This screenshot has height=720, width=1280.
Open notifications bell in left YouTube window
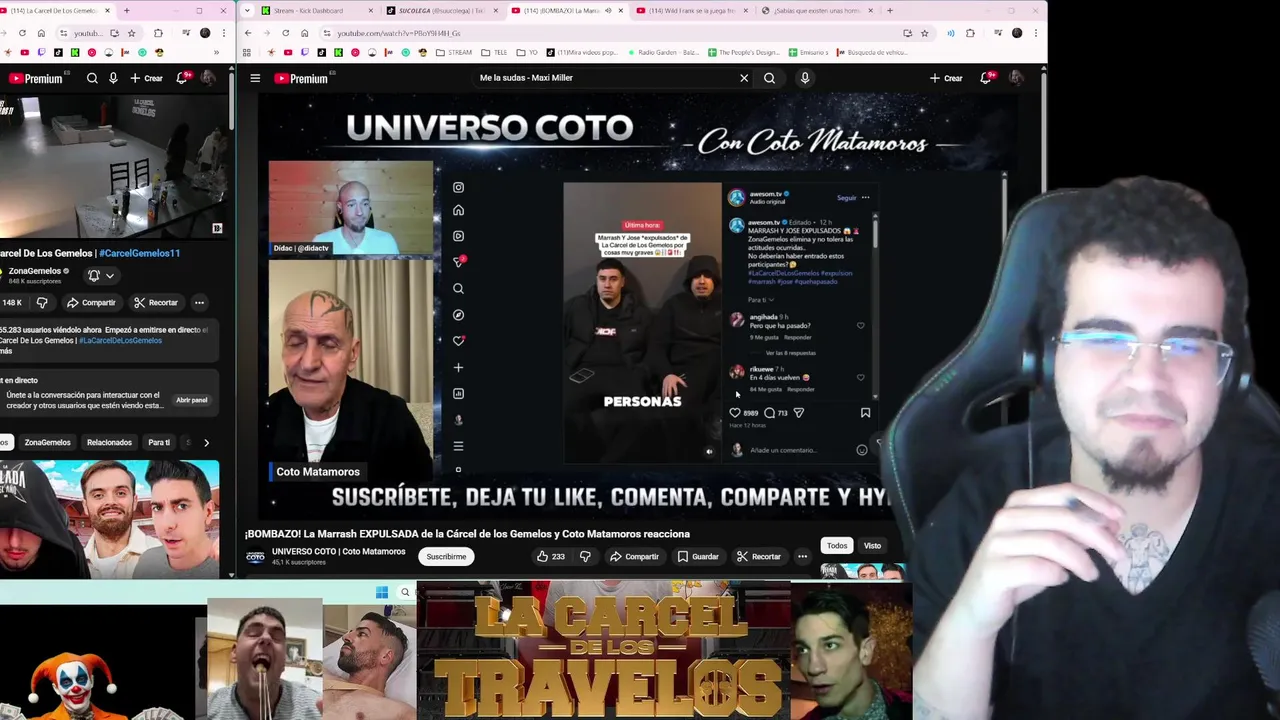click(x=182, y=78)
